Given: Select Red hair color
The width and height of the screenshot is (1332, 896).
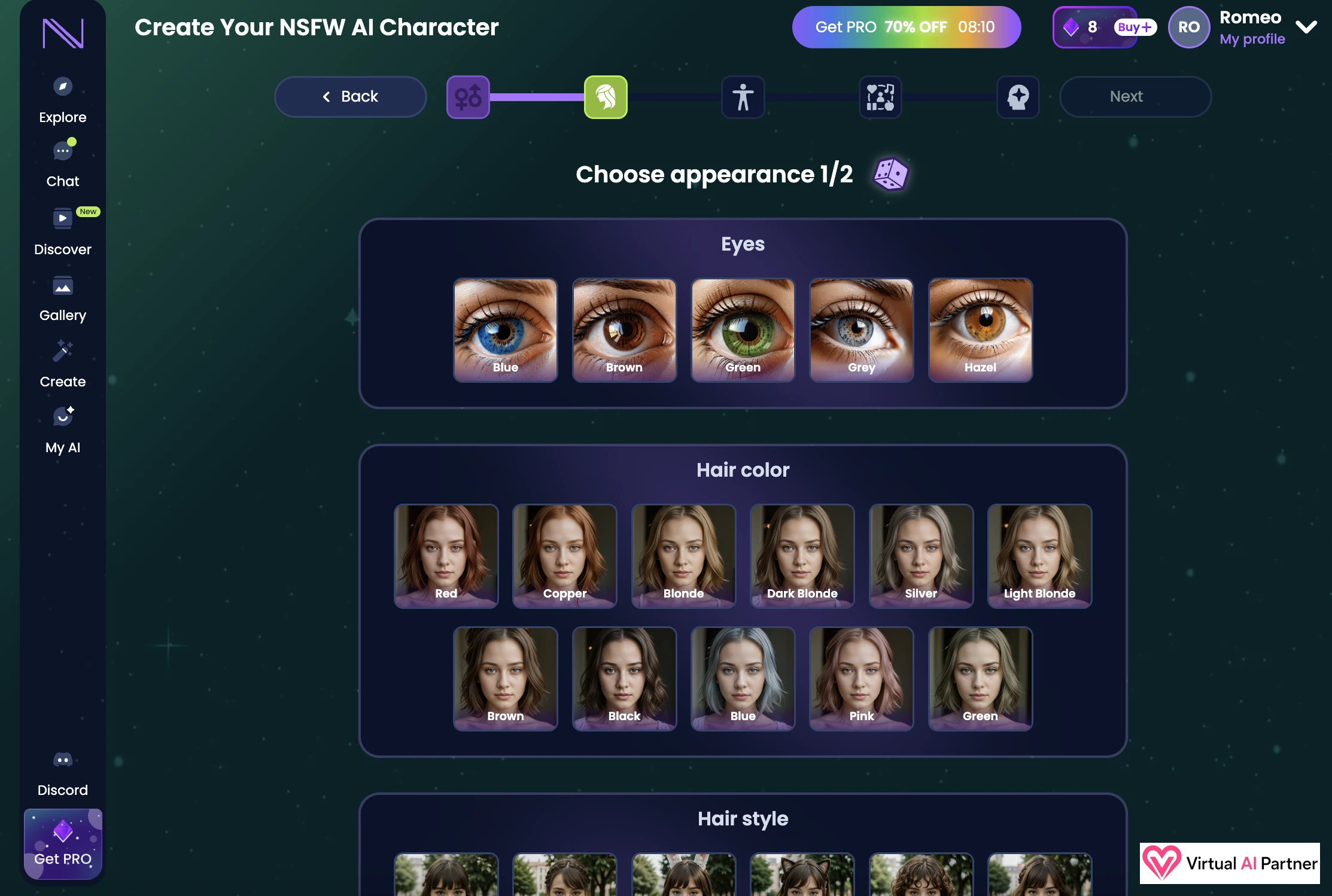Looking at the screenshot, I should click(446, 556).
